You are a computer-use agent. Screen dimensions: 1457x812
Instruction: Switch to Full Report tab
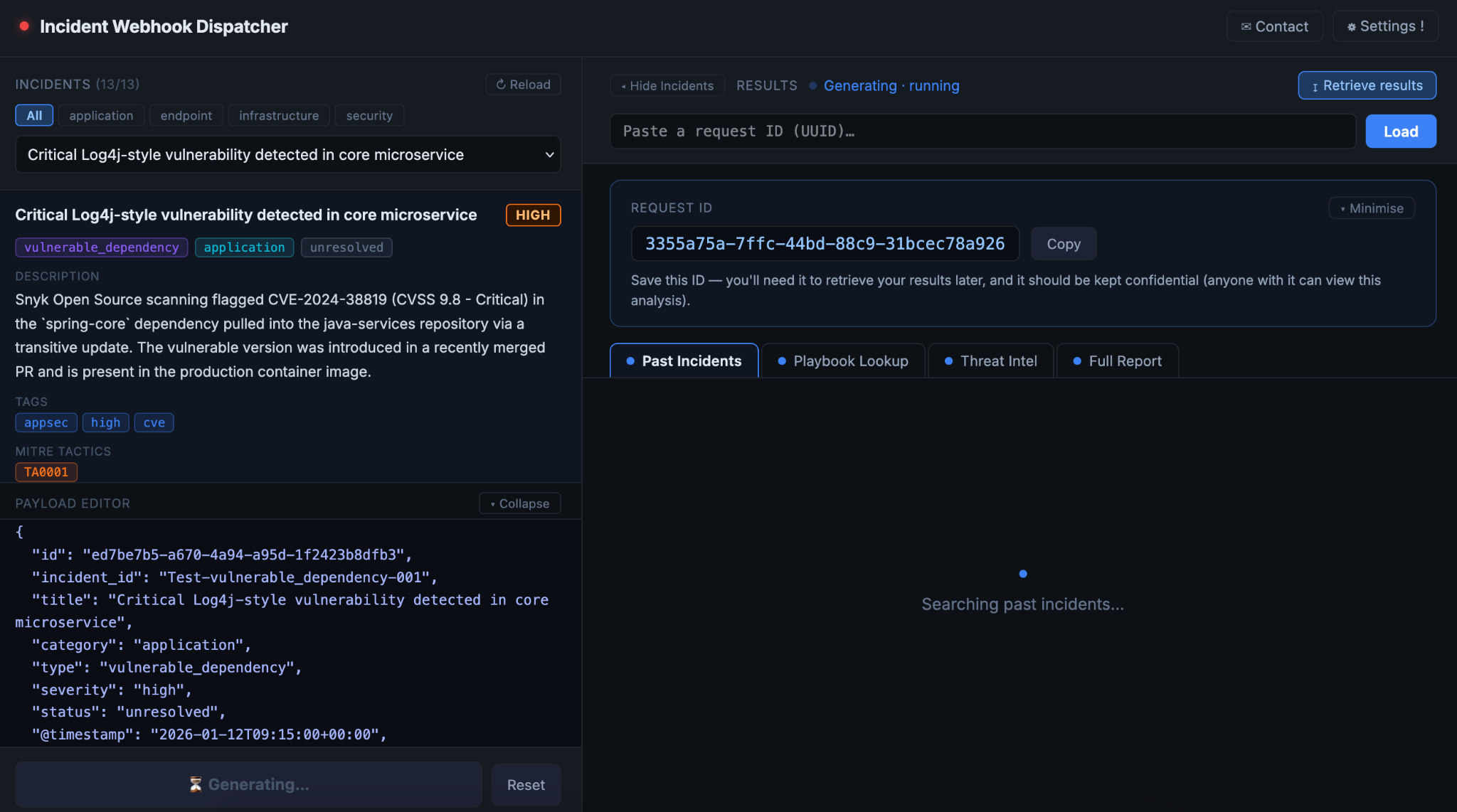[x=1118, y=361]
